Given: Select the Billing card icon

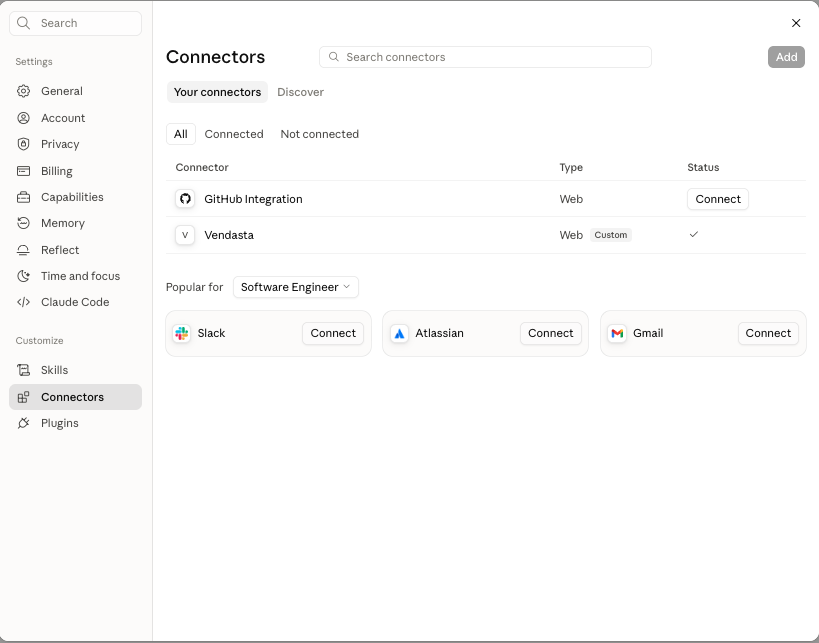Looking at the screenshot, I should tap(24, 171).
